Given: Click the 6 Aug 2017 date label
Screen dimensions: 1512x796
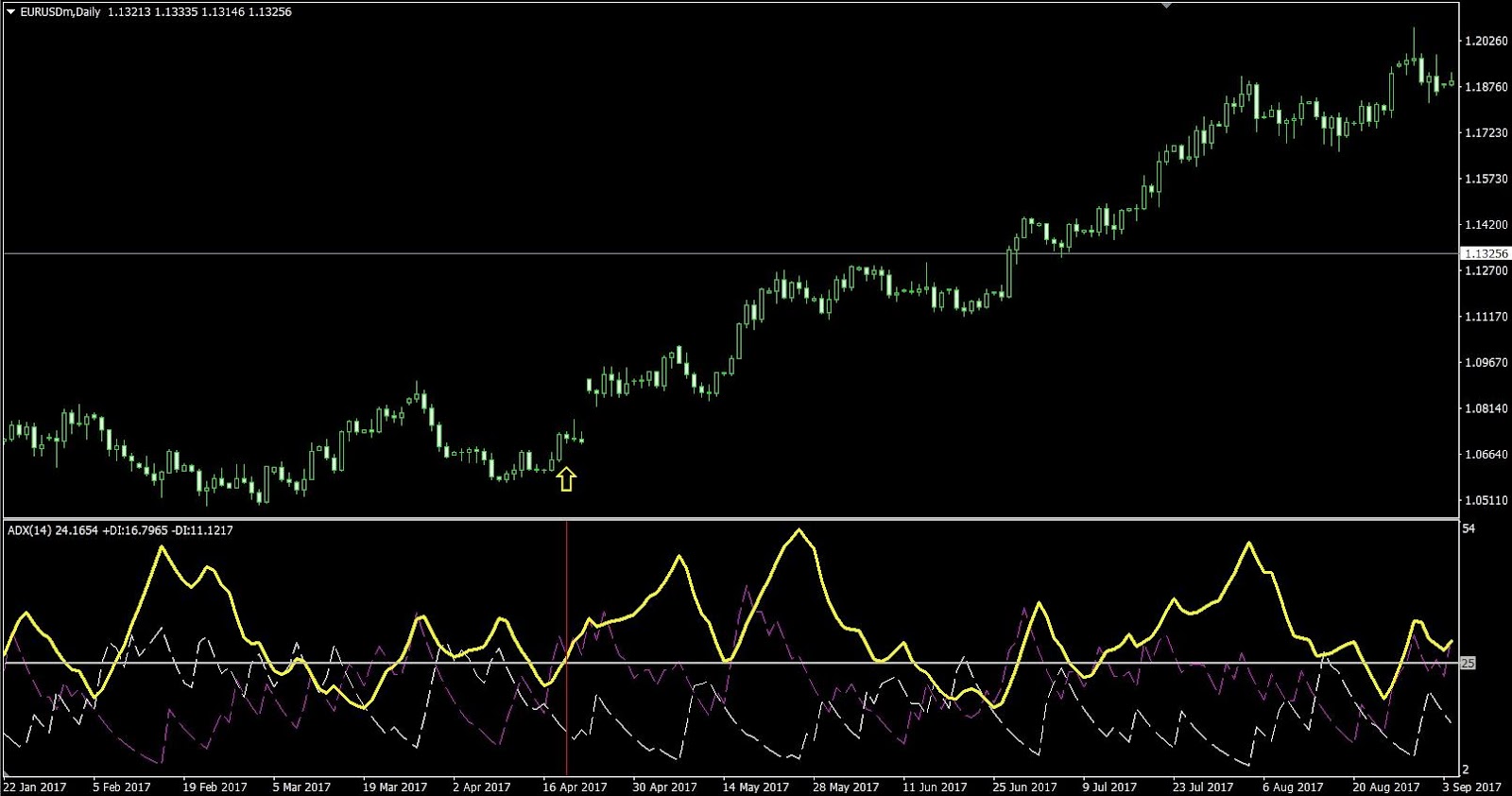Looking at the screenshot, I should pyautogui.click(x=1293, y=787).
